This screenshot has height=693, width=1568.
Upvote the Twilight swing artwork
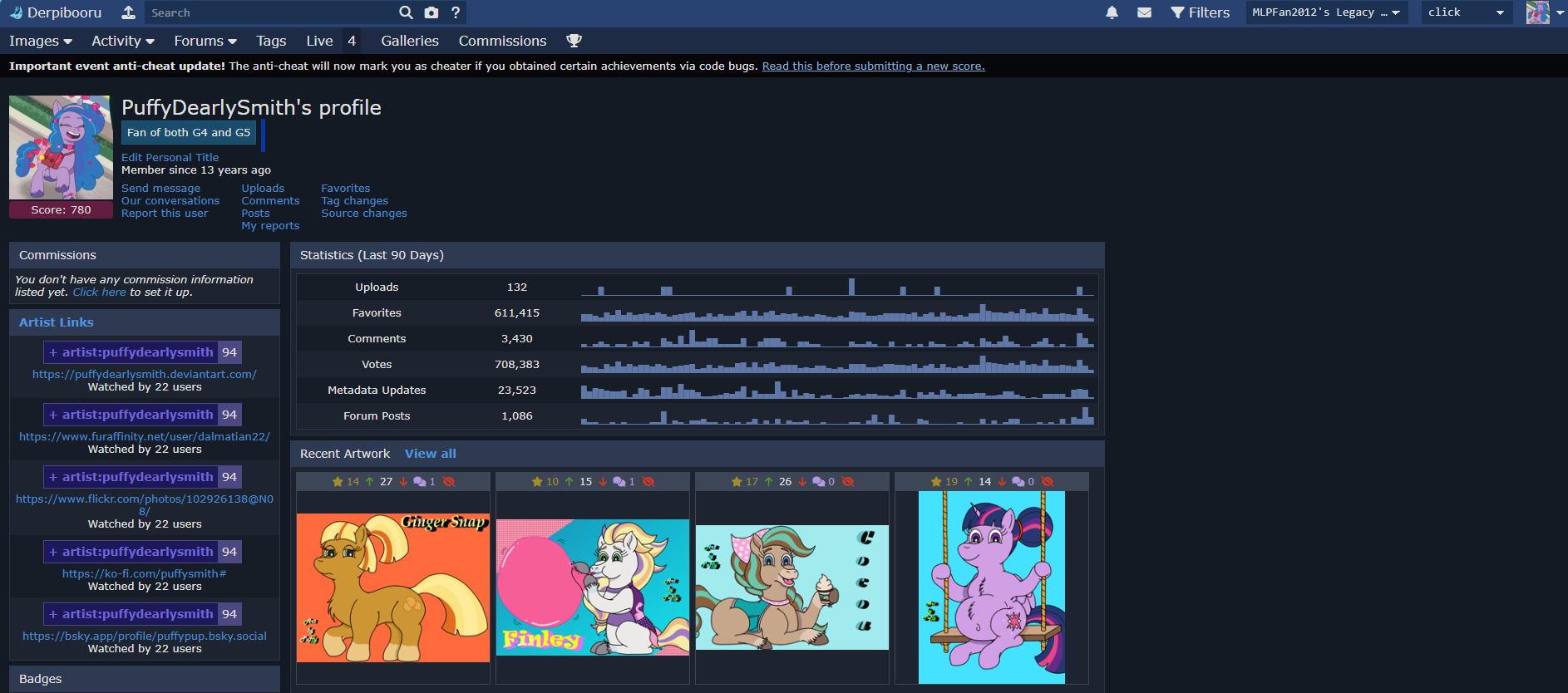tap(969, 482)
